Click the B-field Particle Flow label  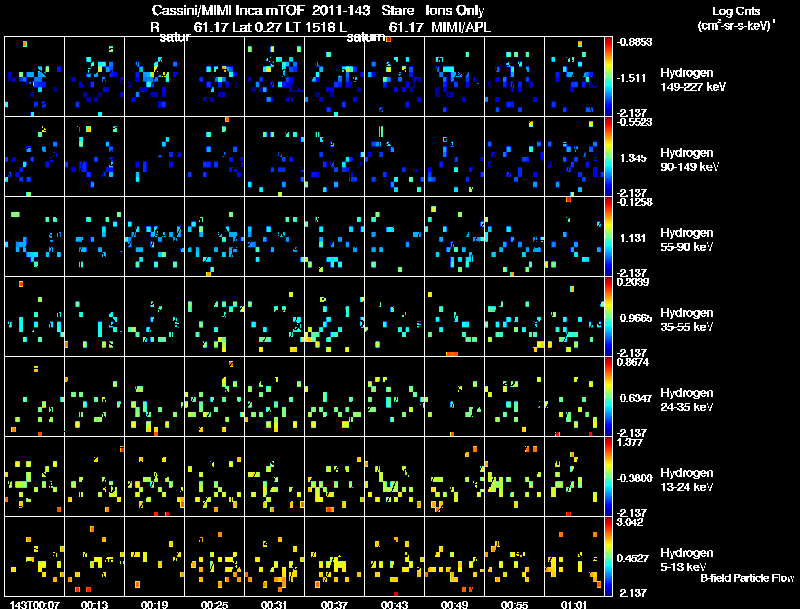(747, 578)
